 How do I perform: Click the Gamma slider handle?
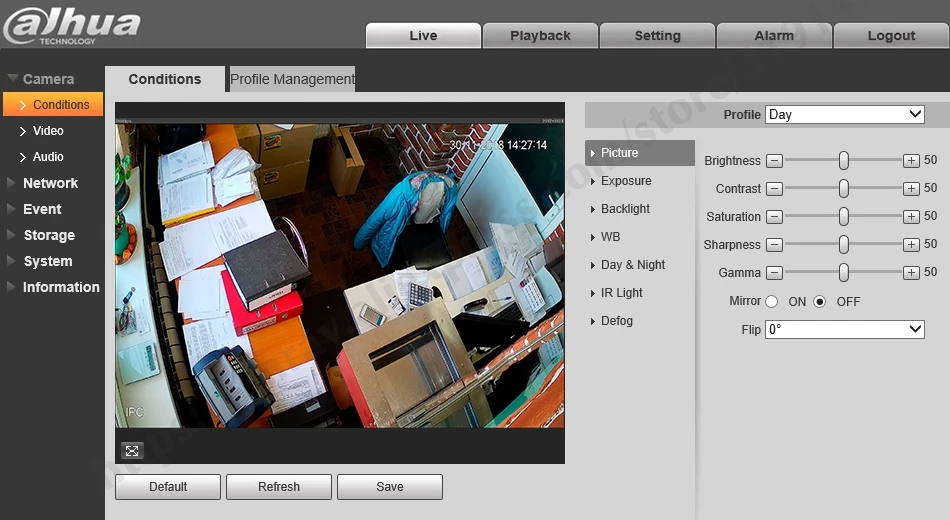pos(843,272)
